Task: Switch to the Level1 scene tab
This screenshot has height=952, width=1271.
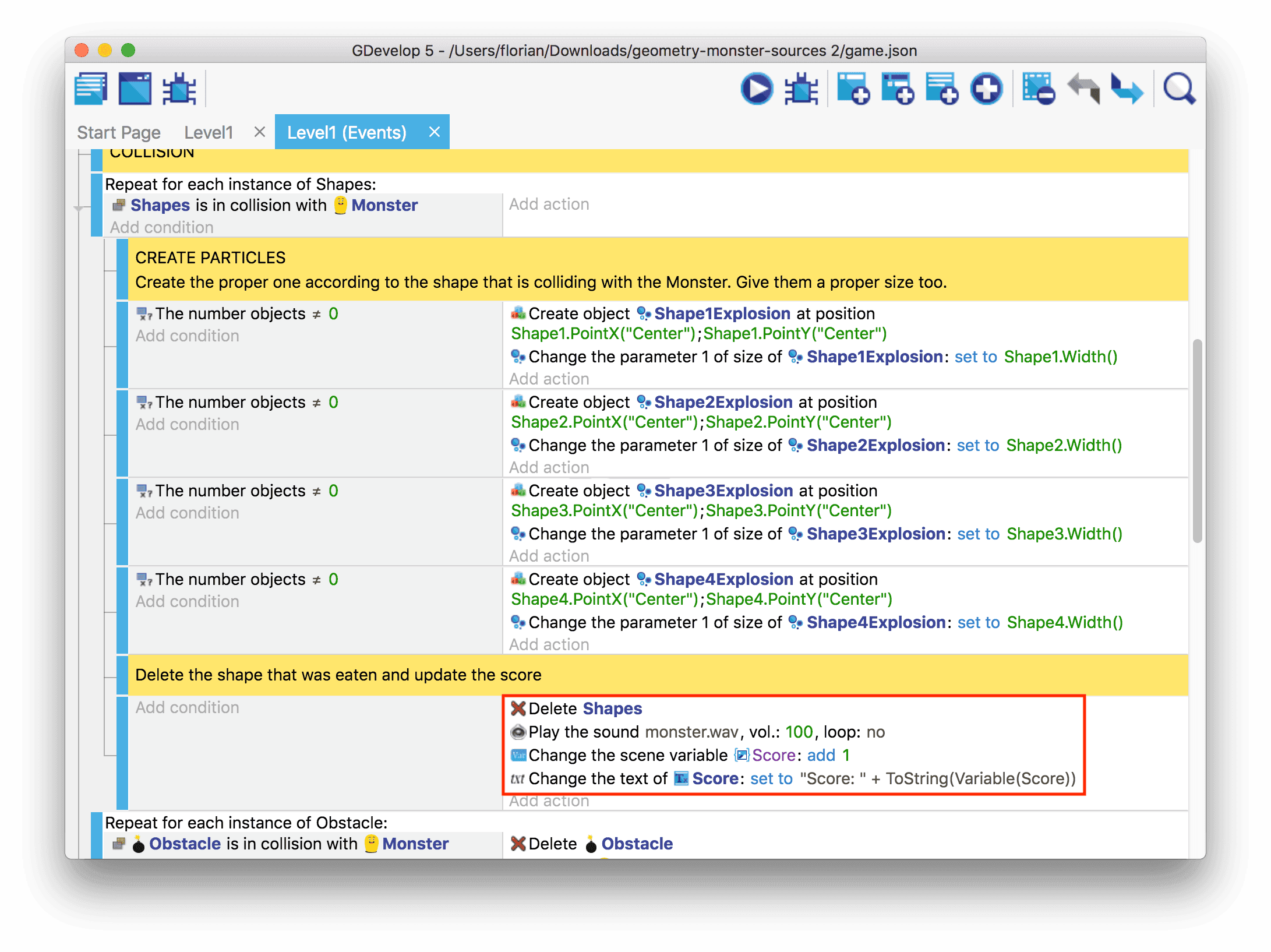Action: [x=209, y=133]
